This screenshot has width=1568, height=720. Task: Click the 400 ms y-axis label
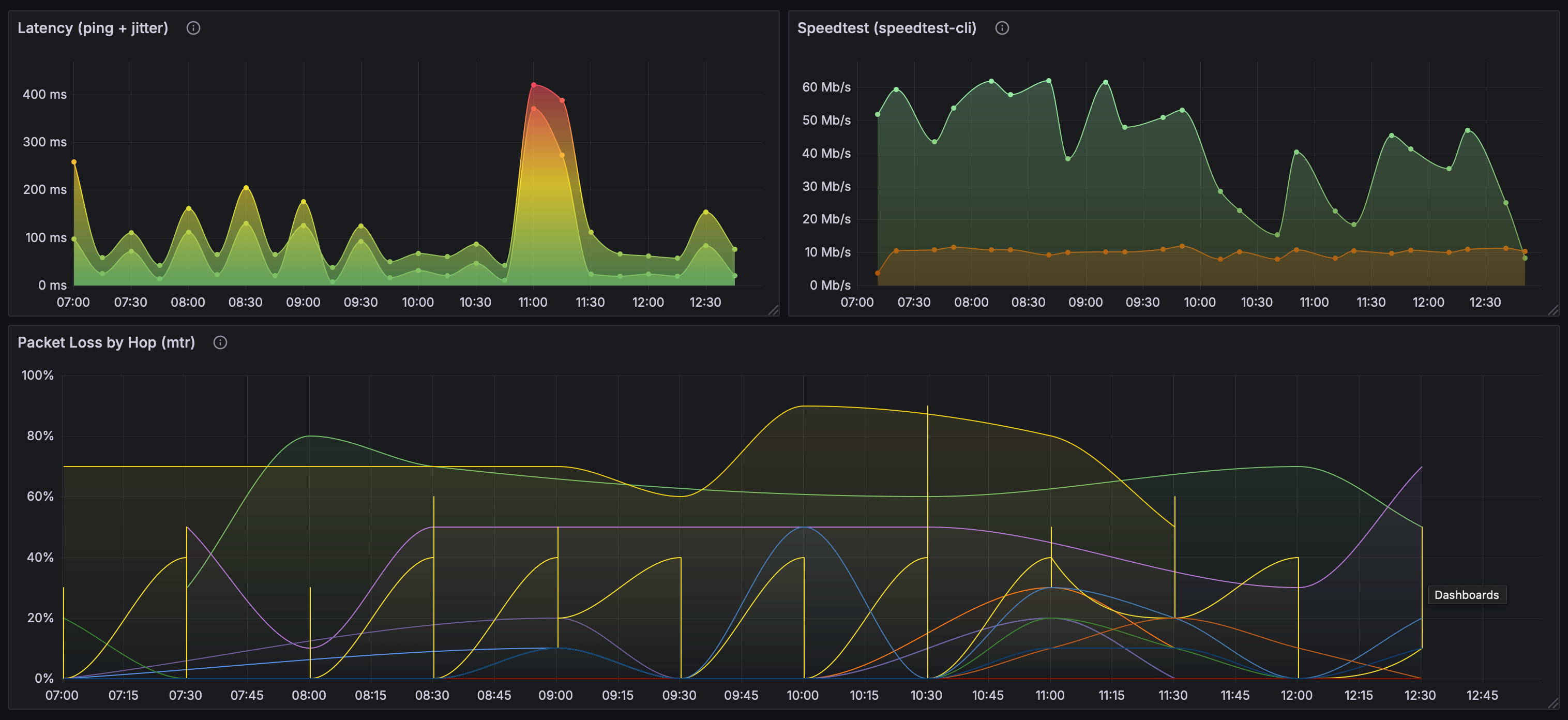point(44,94)
